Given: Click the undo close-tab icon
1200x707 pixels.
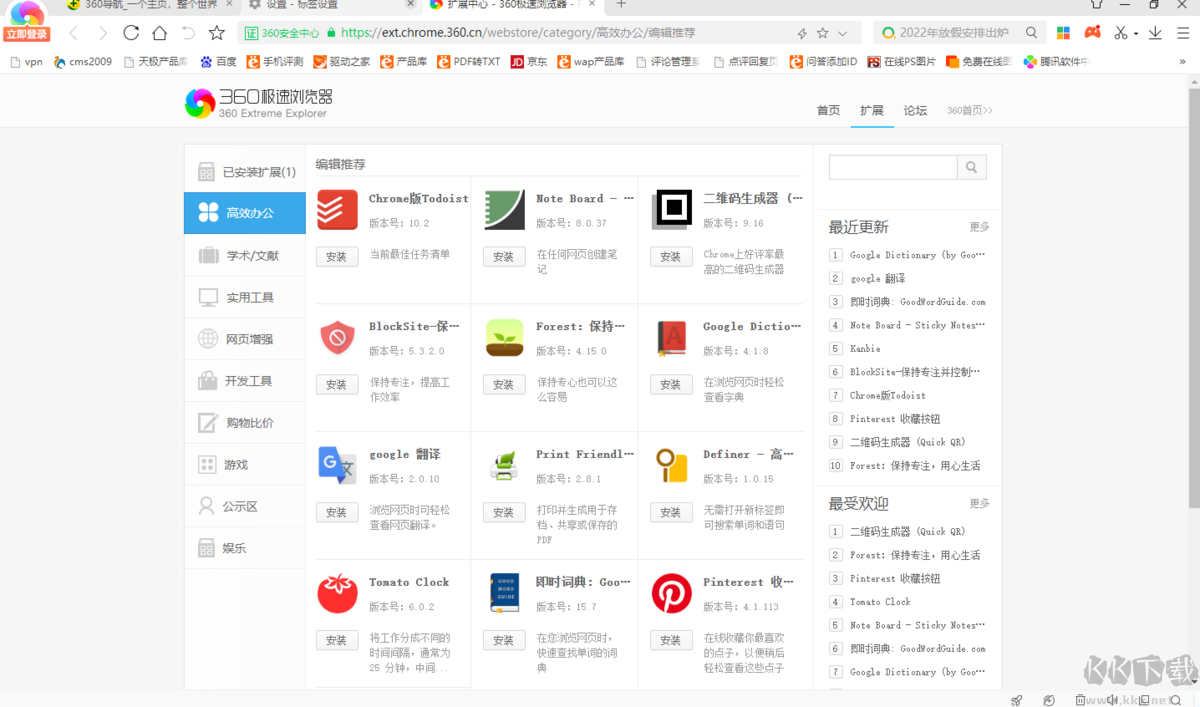Looking at the screenshot, I should tap(188, 33).
